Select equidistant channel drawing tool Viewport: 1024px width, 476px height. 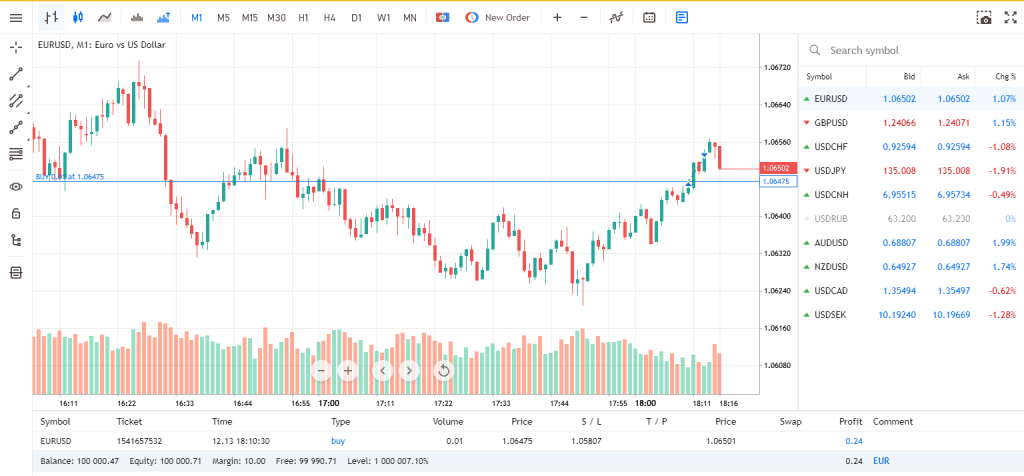point(16,101)
